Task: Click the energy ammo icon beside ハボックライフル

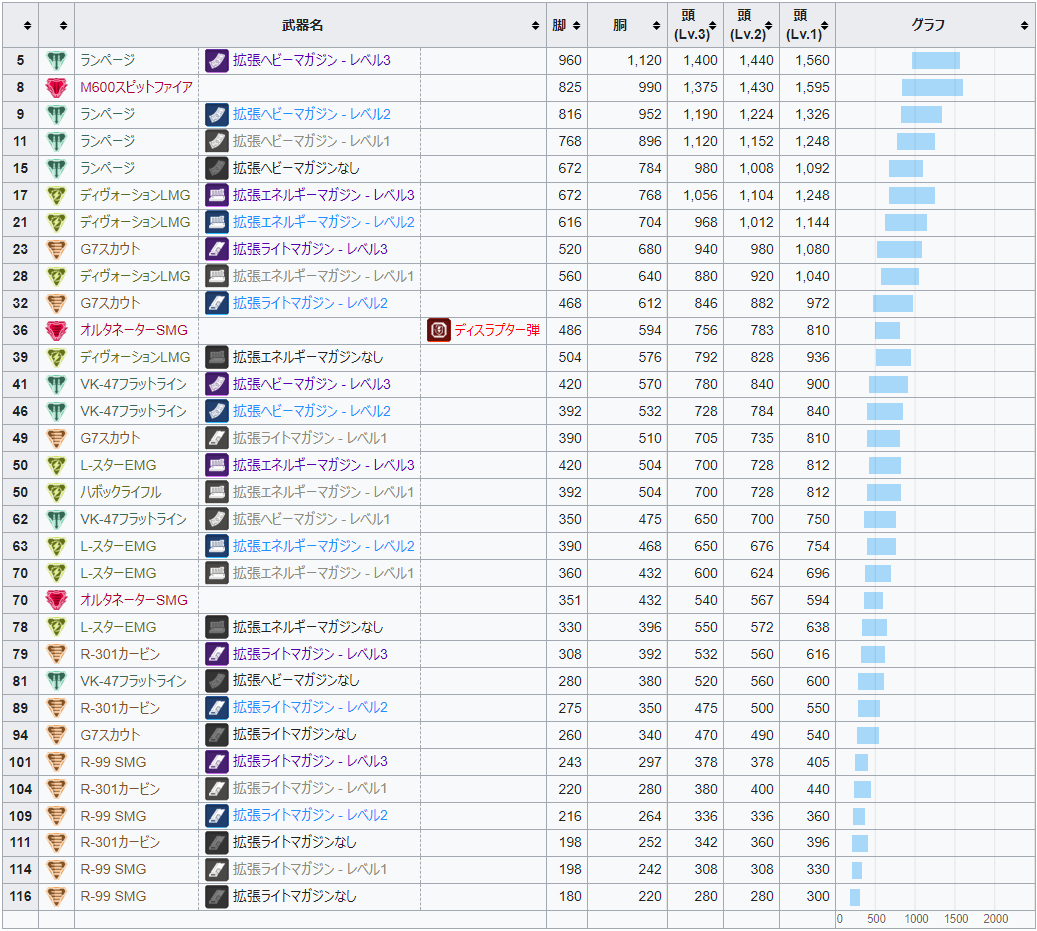Action: click(x=56, y=493)
